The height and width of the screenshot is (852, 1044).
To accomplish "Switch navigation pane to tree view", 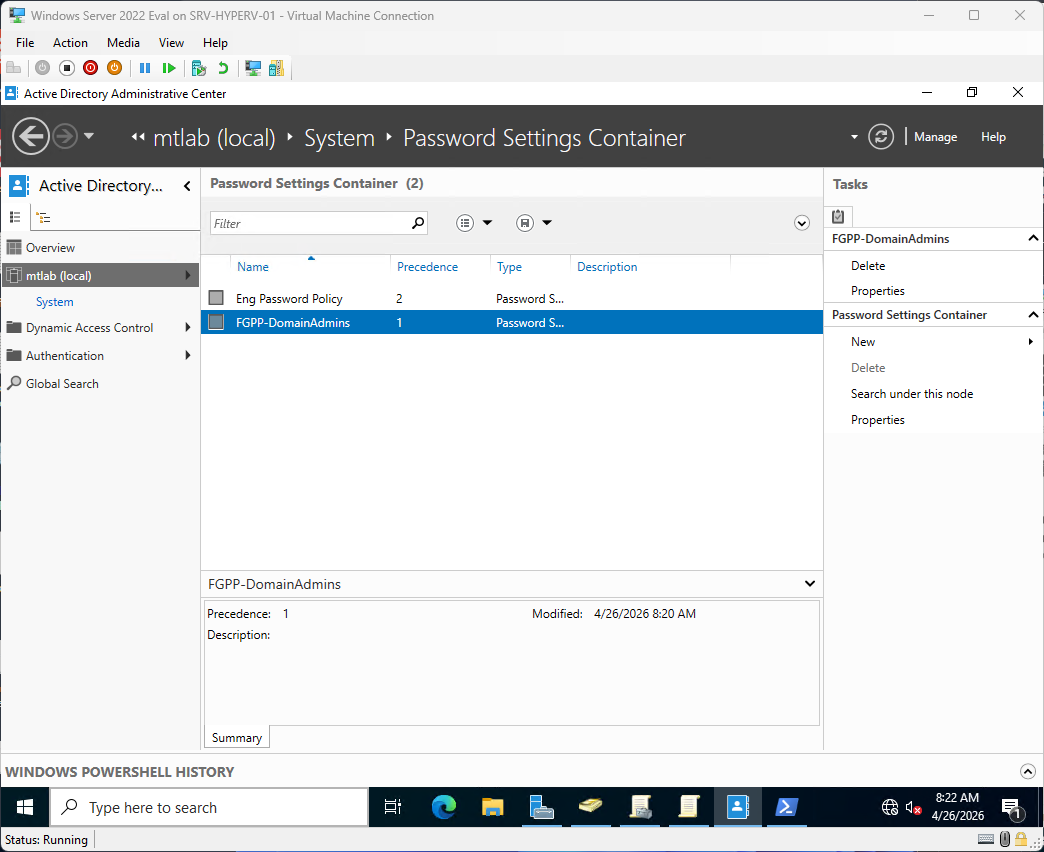I will pos(43,217).
